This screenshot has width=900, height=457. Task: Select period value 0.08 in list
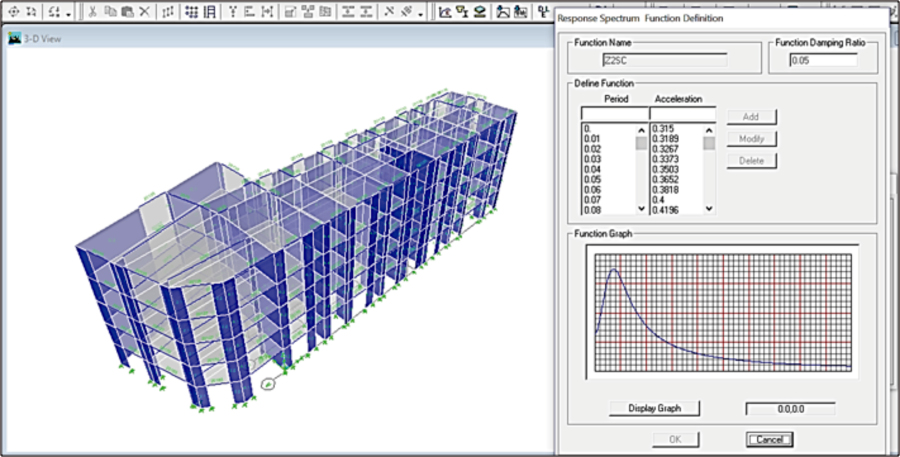592,210
